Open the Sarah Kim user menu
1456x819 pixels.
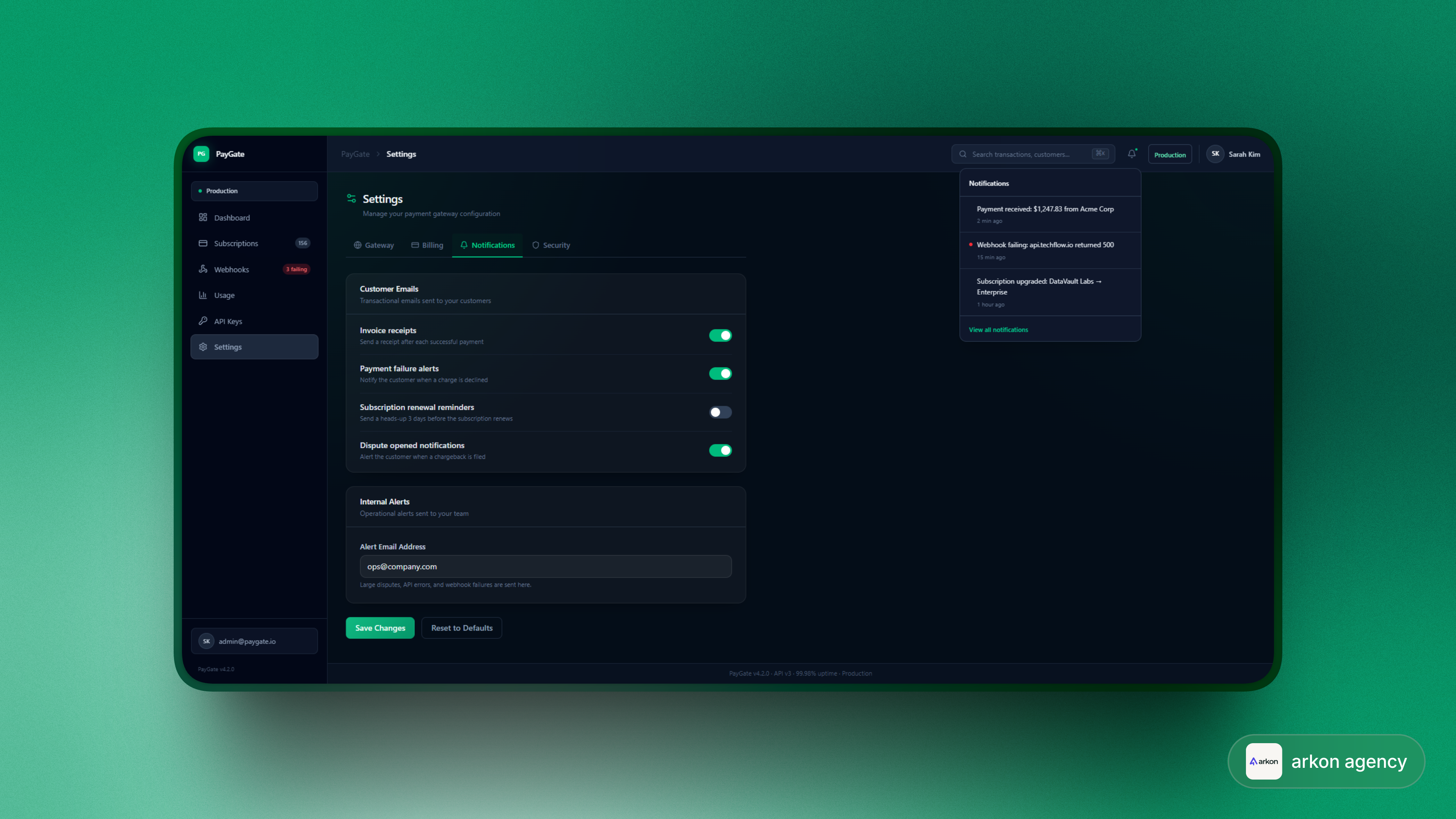[x=1234, y=154]
